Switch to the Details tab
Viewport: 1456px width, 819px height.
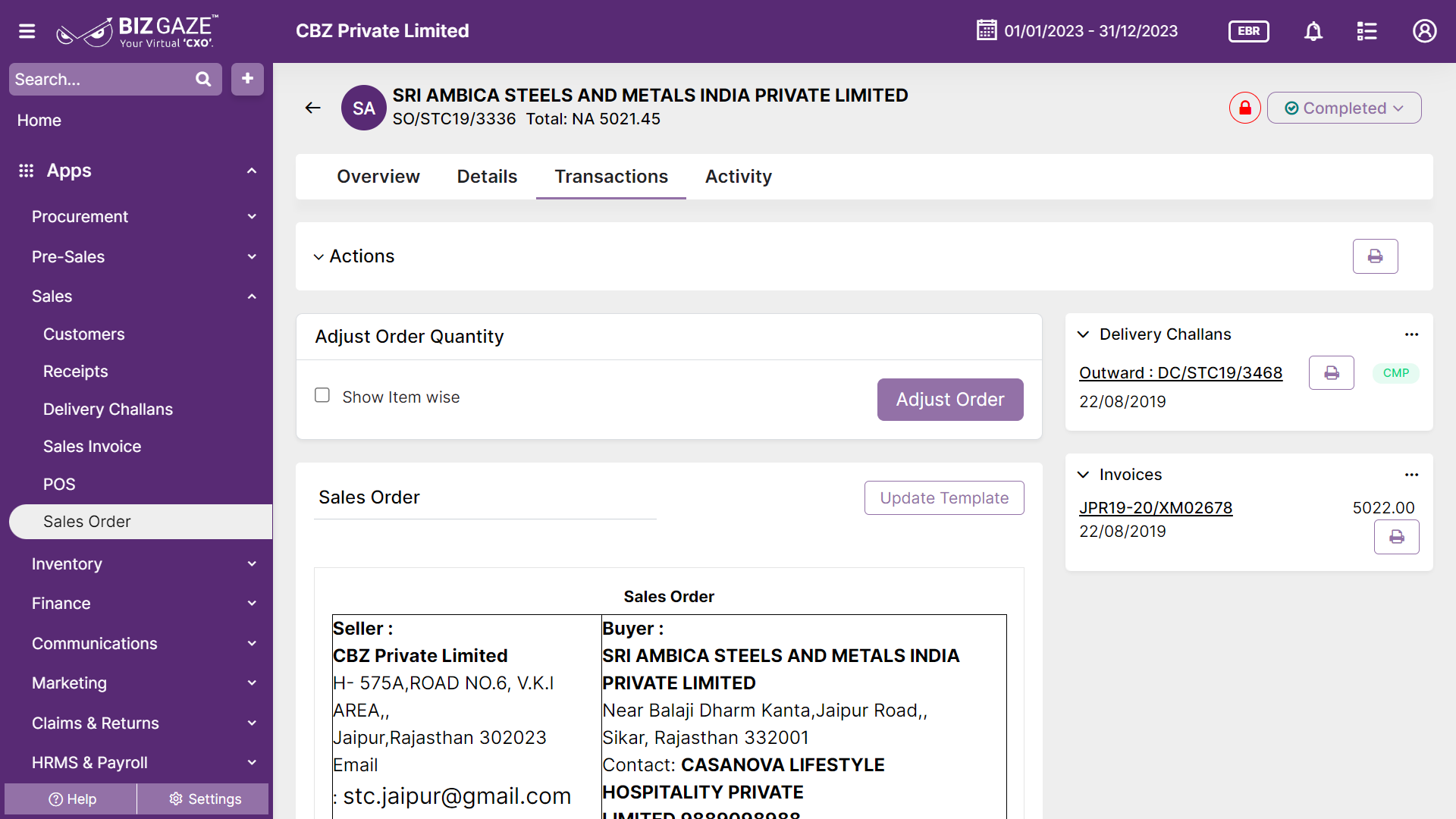point(487,177)
